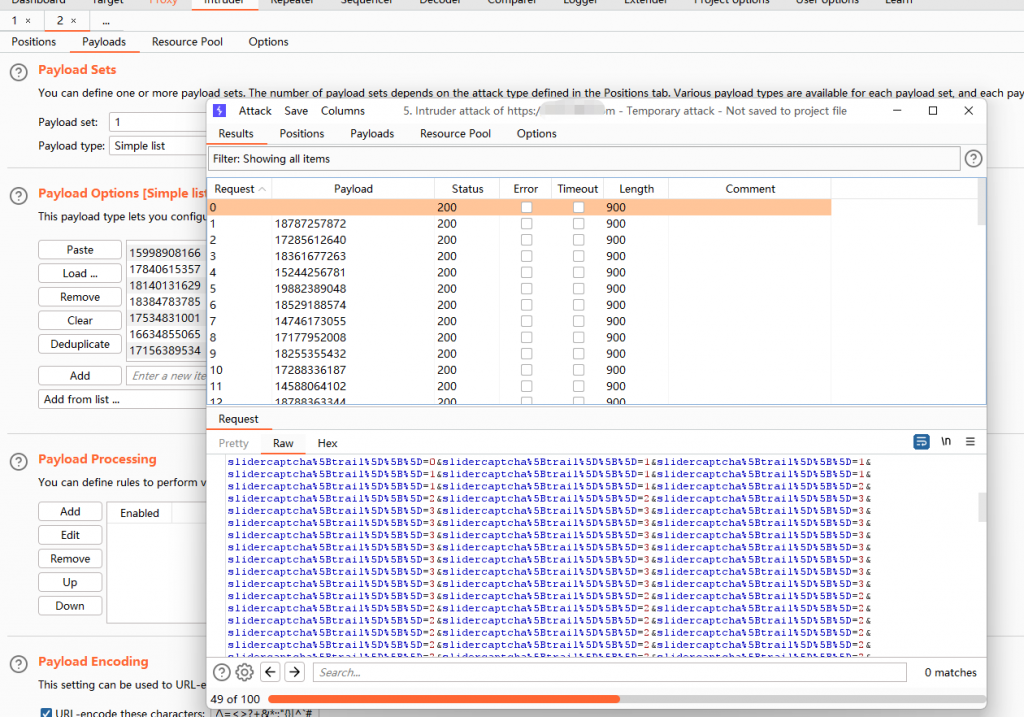This screenshot has width=1024, height=717.
Task: Switch to Resource Pool tab in attack window
Action: (455, 133)
